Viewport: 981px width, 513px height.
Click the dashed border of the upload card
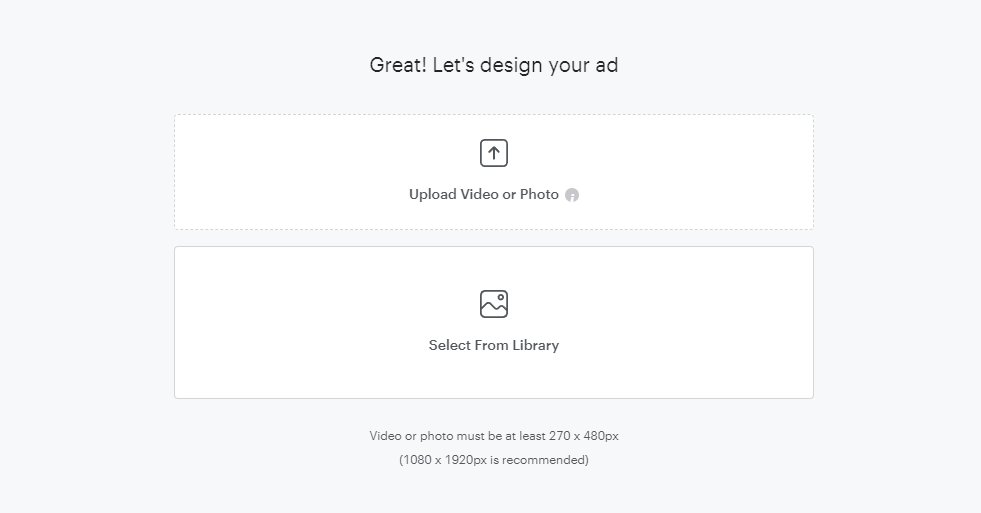tap(494, 114)
